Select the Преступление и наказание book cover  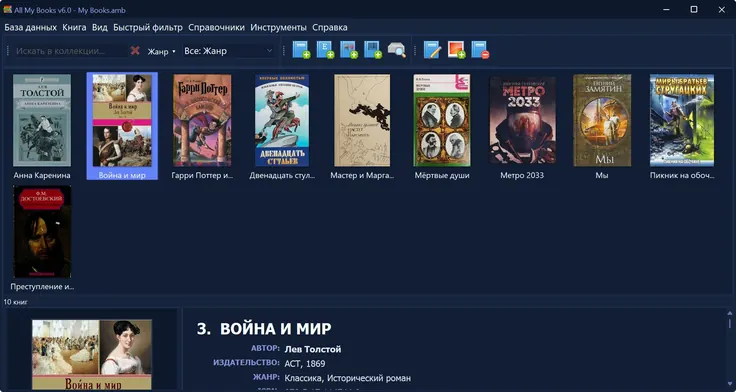[x=42, y=231]
